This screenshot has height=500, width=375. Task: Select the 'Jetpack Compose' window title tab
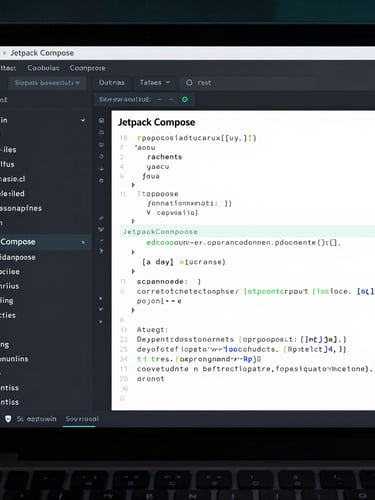pyautogui.click(x=42, y=53)
